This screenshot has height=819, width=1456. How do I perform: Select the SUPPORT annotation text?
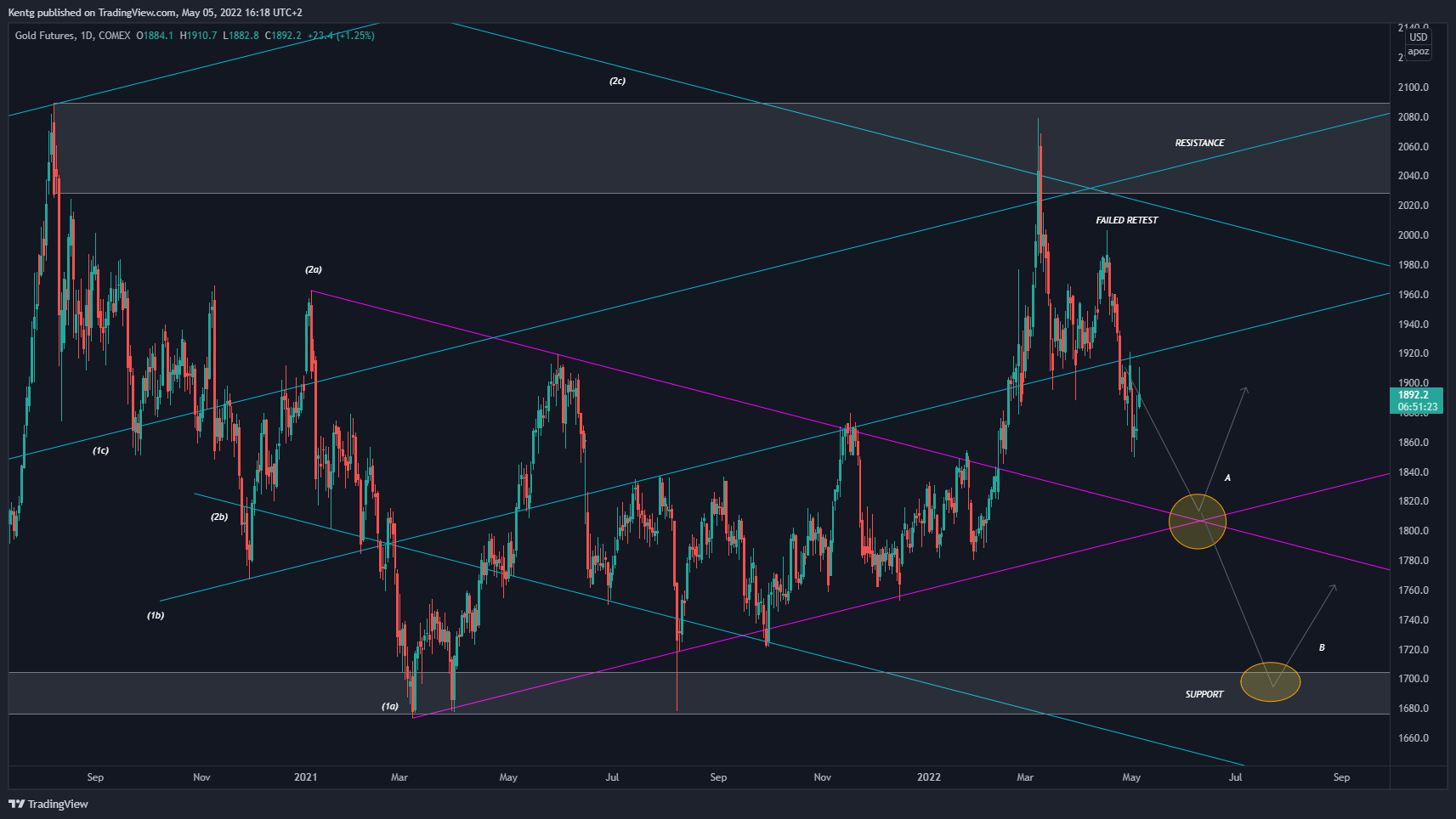[1204, 694]
